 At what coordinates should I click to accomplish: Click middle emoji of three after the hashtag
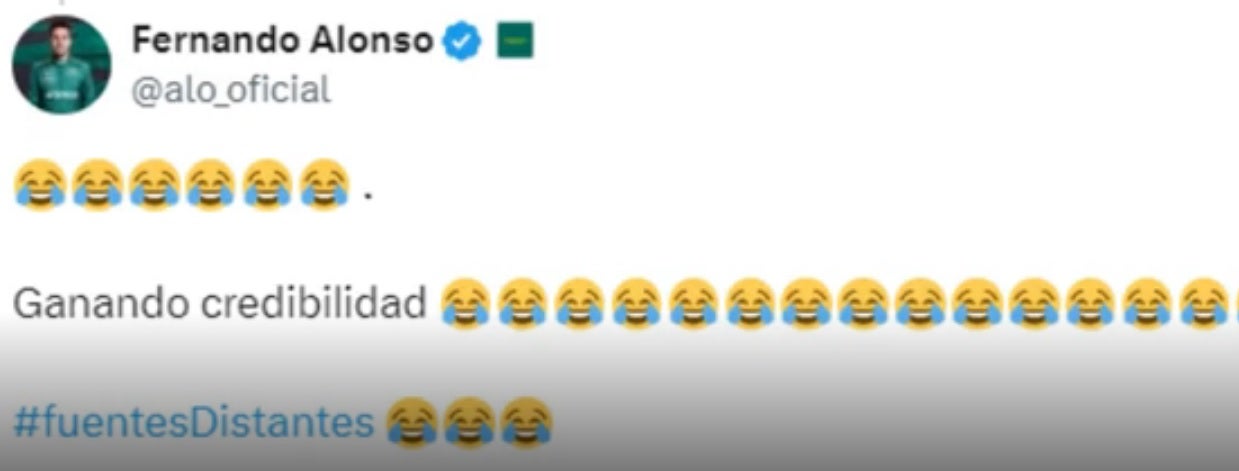click(x=470, y=421)
